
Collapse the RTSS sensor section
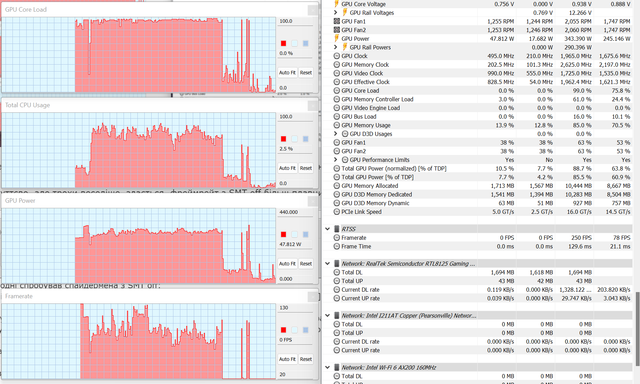tap(327, 229)
